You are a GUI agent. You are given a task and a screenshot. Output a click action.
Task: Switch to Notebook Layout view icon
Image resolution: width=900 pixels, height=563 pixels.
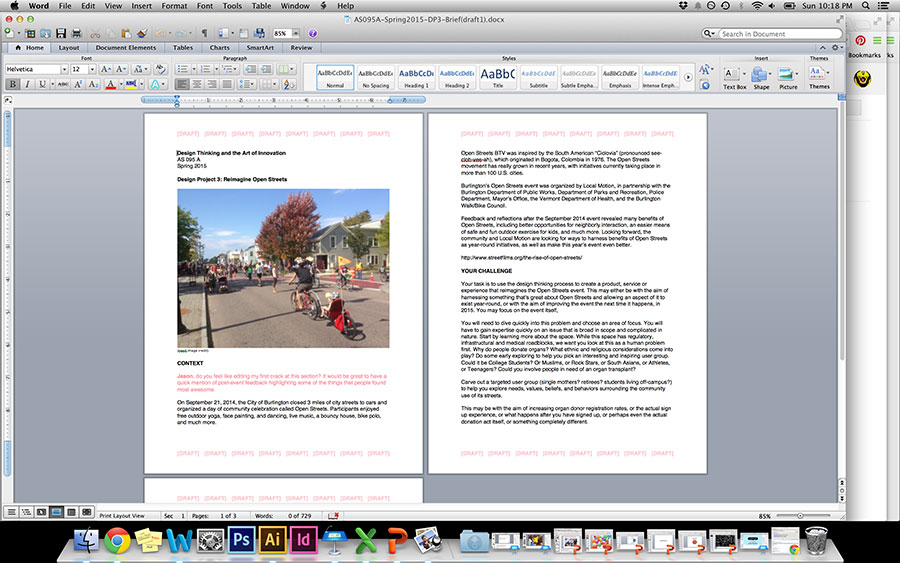pyautogui.click(x=71, y=511)
